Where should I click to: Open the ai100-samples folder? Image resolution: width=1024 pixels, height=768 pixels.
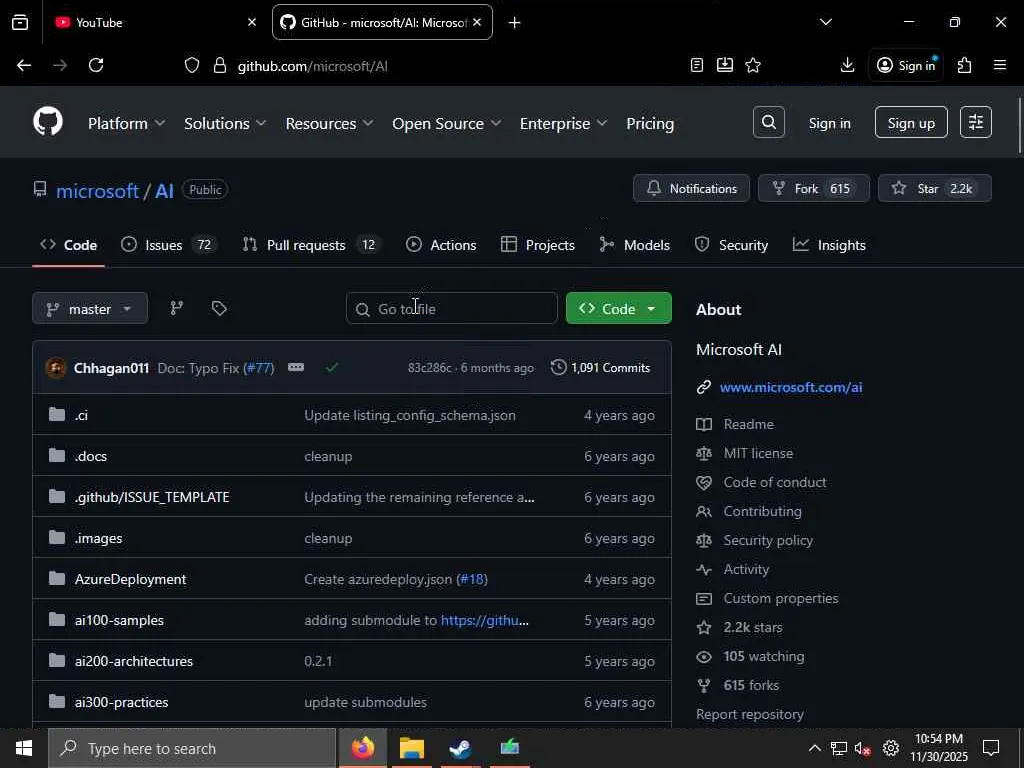click(x=120, y=620)
